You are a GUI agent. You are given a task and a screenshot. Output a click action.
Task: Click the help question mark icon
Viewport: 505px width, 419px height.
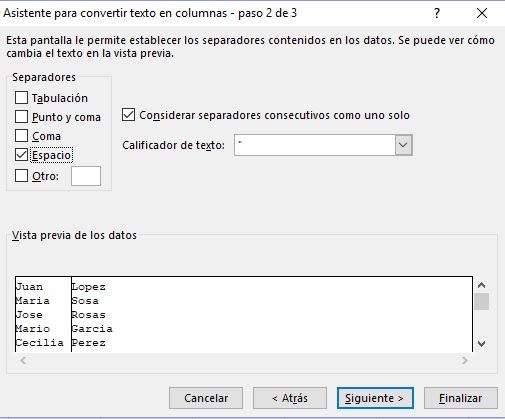437,13
